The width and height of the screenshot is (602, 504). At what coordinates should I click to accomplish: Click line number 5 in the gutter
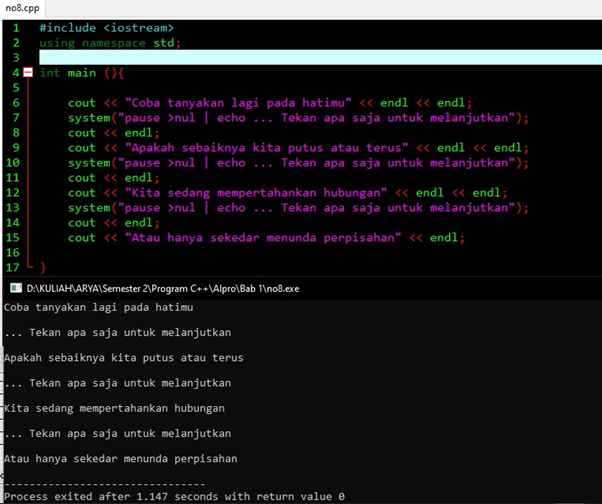click(16, 88)
